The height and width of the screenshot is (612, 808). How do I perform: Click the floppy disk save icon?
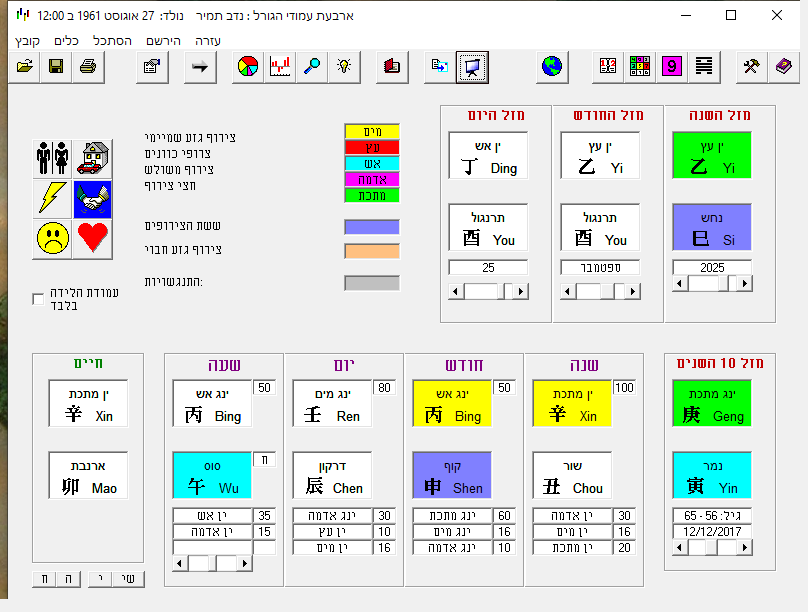tap(56, 67)
